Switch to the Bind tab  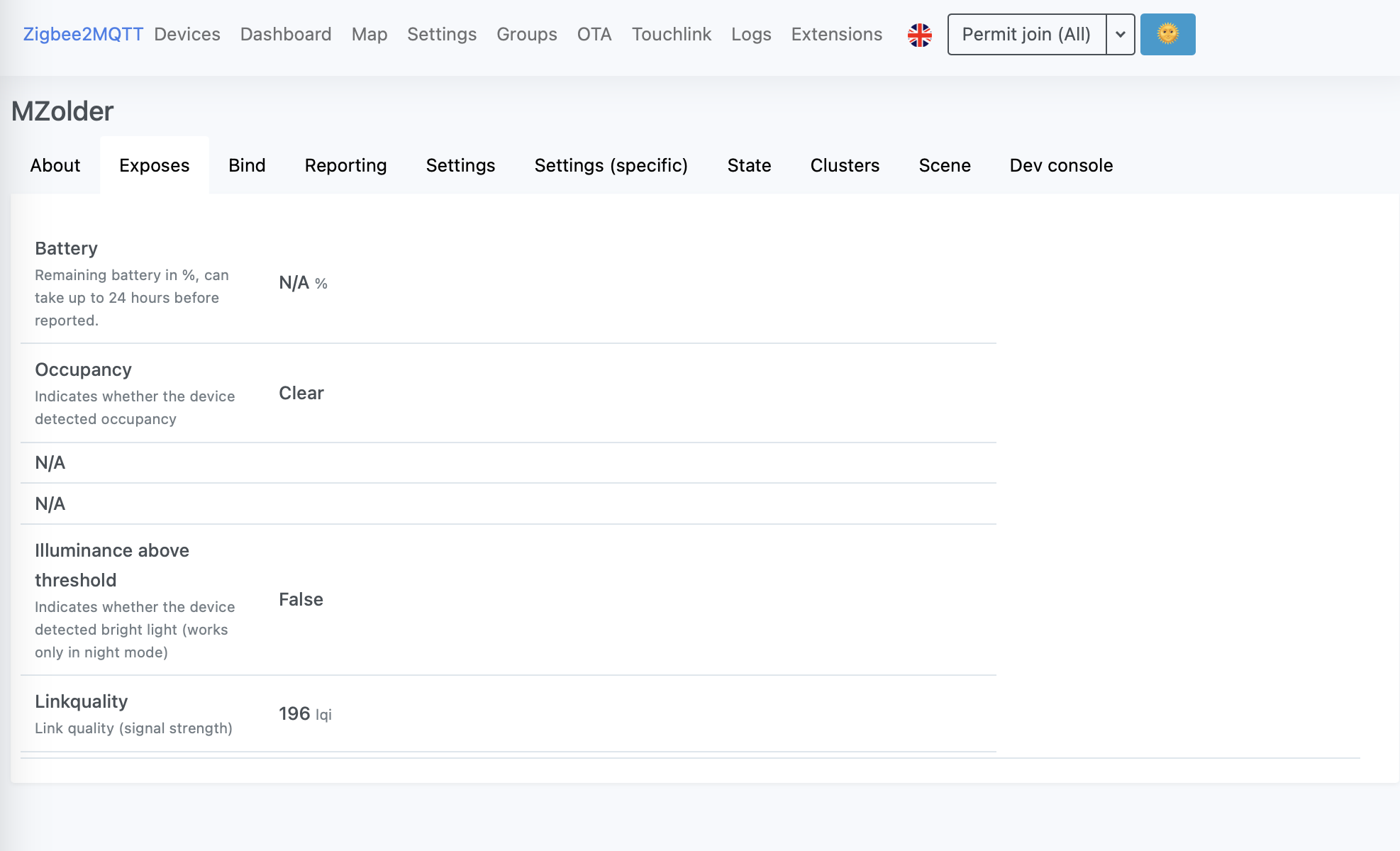tap(247, 165)
